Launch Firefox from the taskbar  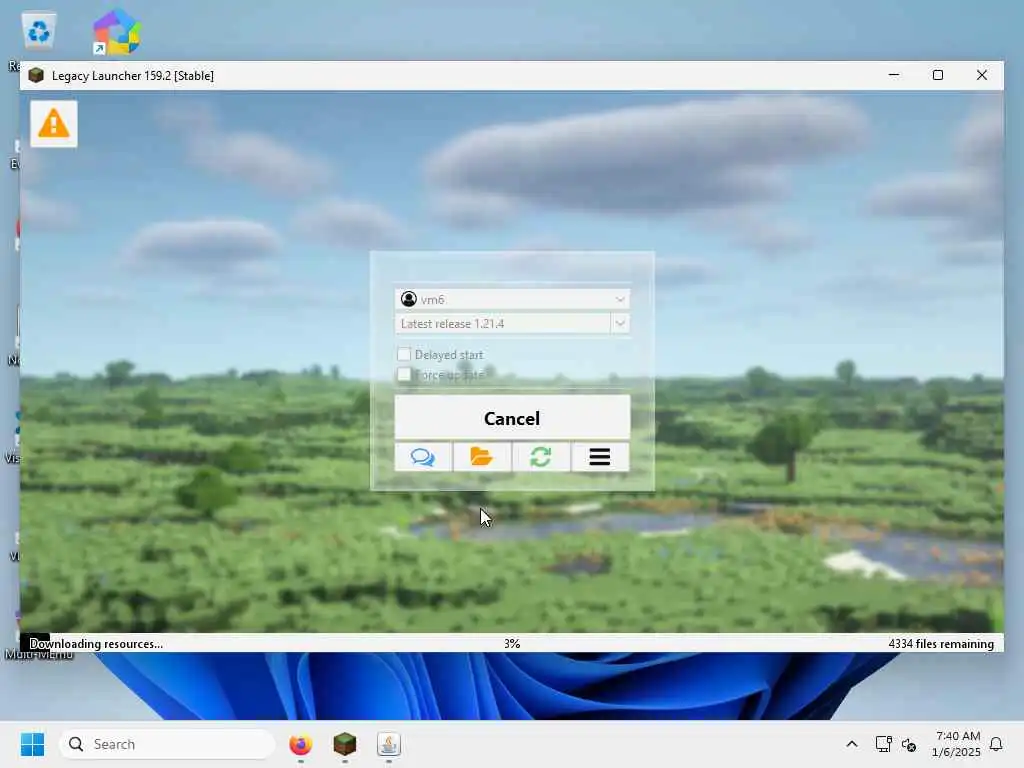pyautogui.click(x=300, y=744)
